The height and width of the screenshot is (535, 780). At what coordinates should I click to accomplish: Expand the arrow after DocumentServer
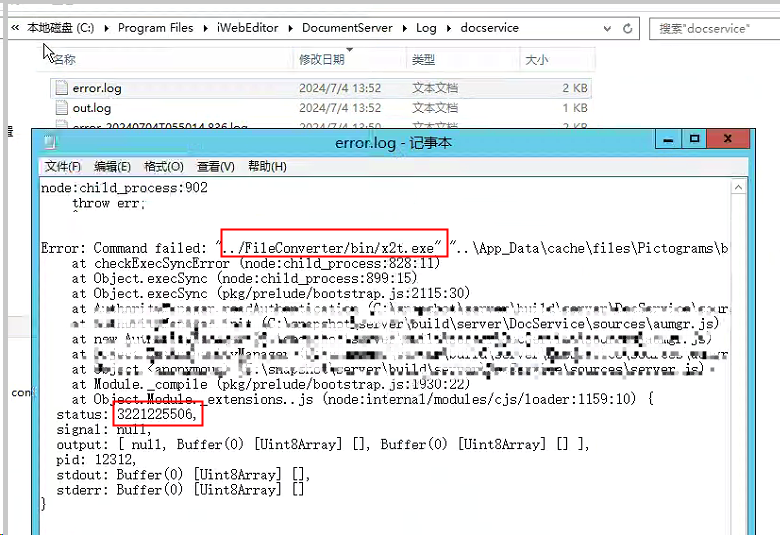(x=404, y=28)
